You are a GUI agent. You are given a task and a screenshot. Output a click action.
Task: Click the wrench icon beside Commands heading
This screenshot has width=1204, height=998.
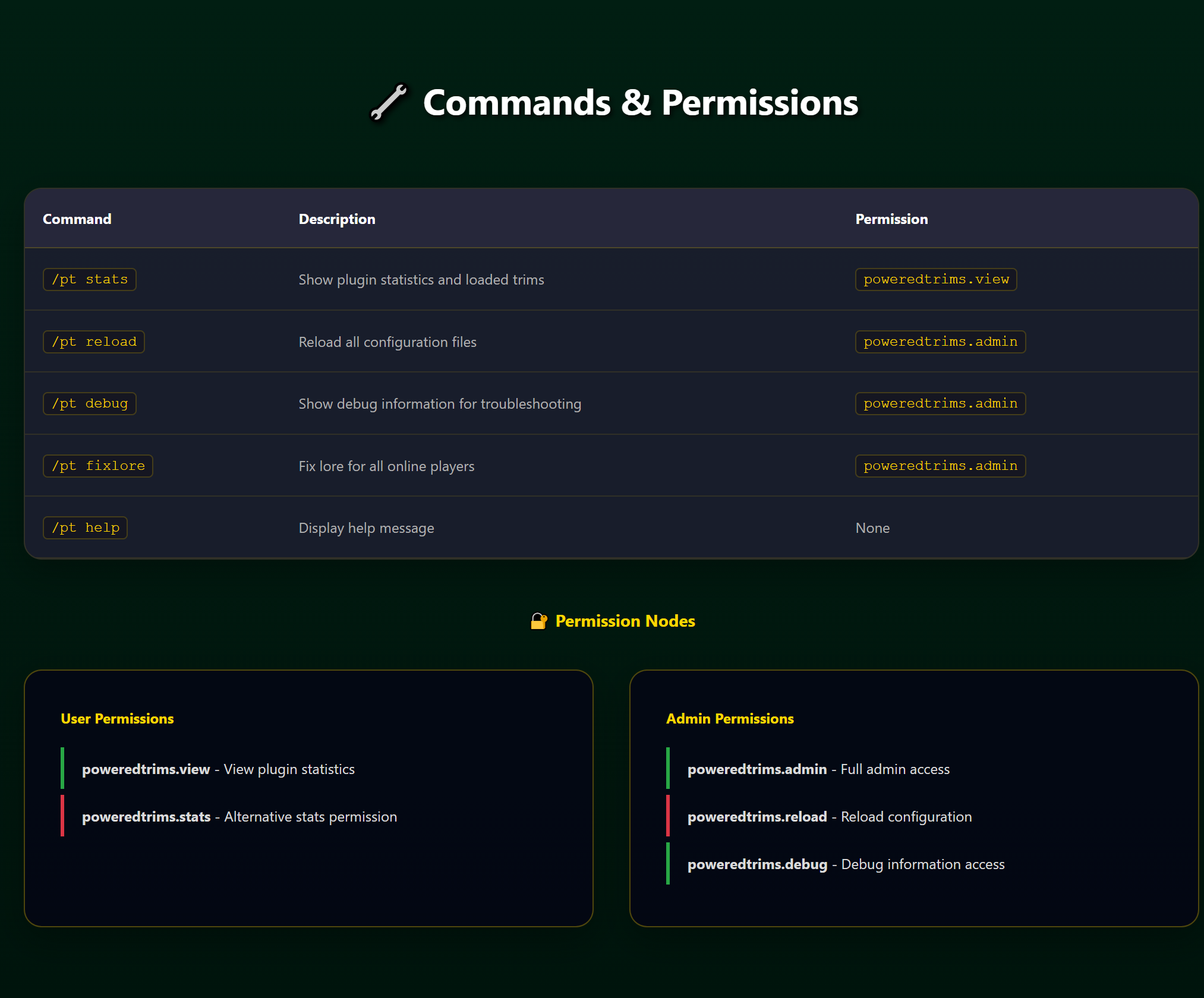(x=389, y=102)
